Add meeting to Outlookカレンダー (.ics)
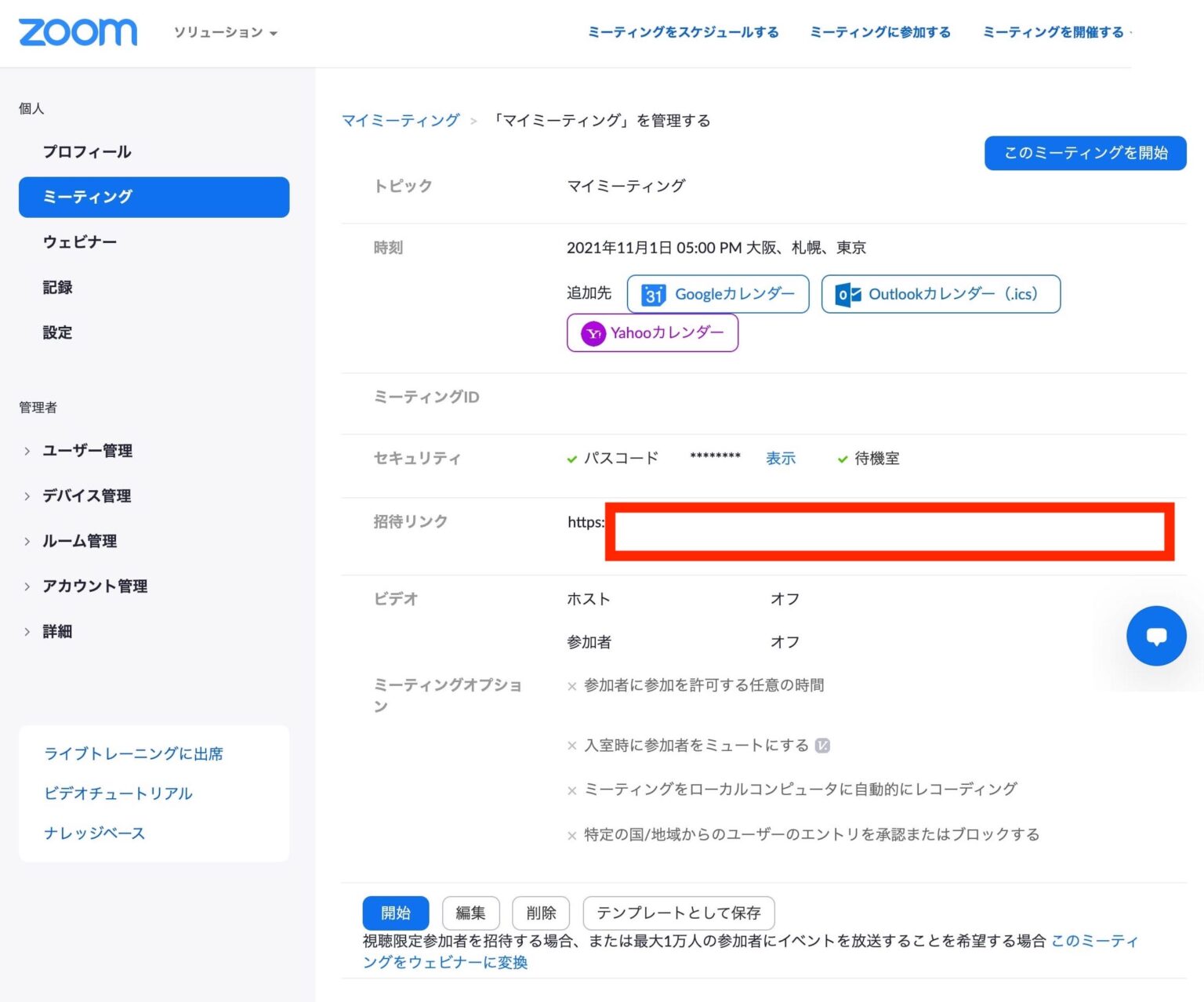Viewport: 1204px width, 1002px height. coord(940,294)
